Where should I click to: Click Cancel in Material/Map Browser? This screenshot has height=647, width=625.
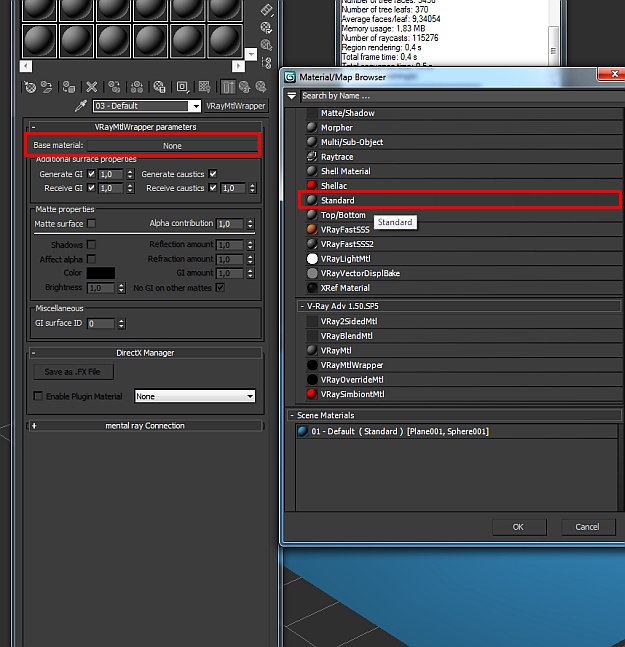[588, 527]
